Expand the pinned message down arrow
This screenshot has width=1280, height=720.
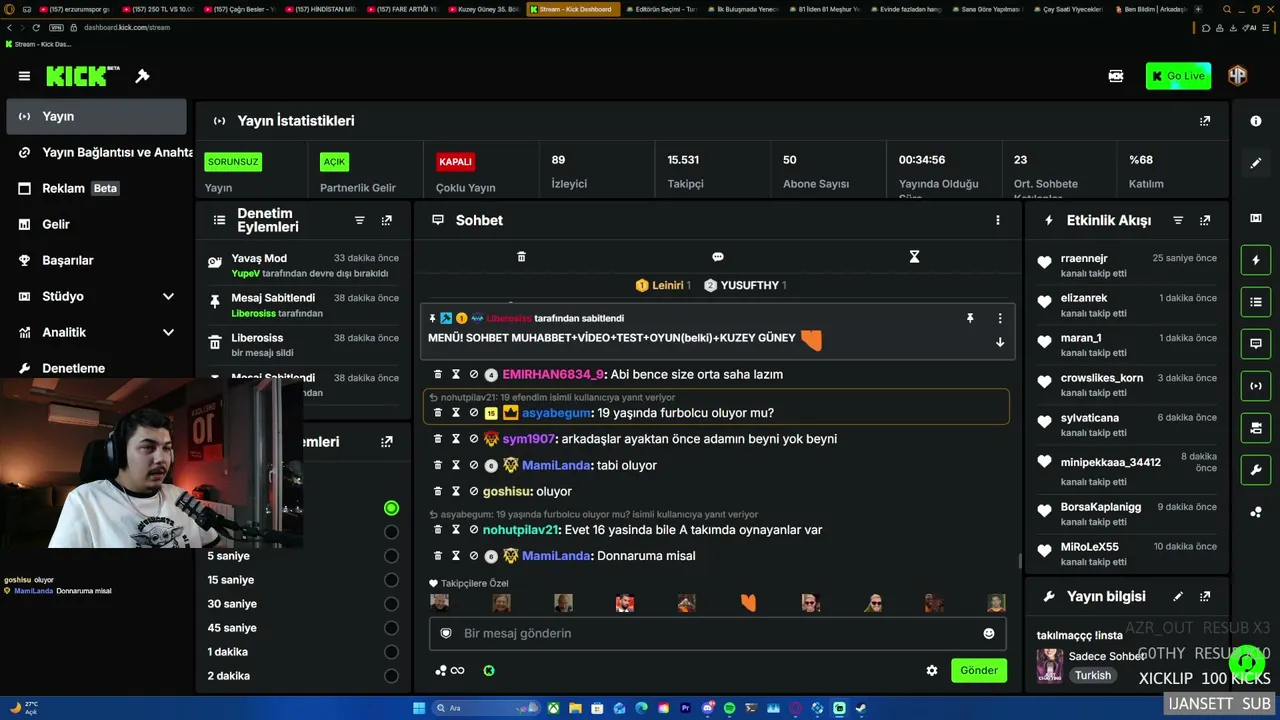point(1000,342)
